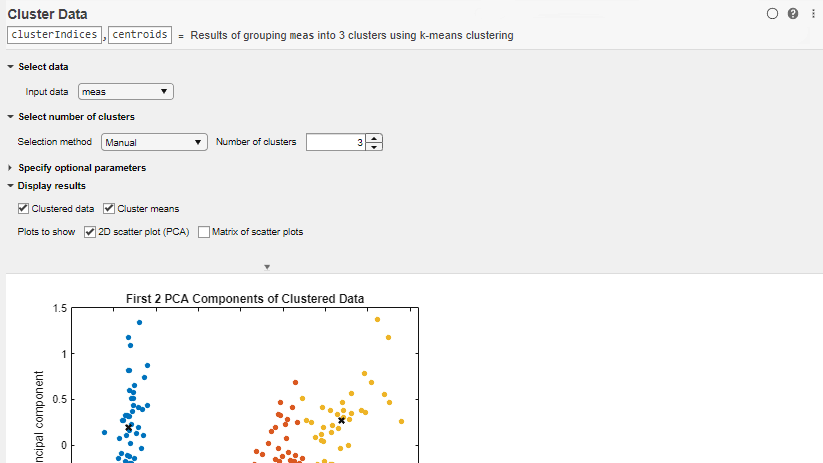Click the small collapse arrow above the plot

[x=267, y=267]
